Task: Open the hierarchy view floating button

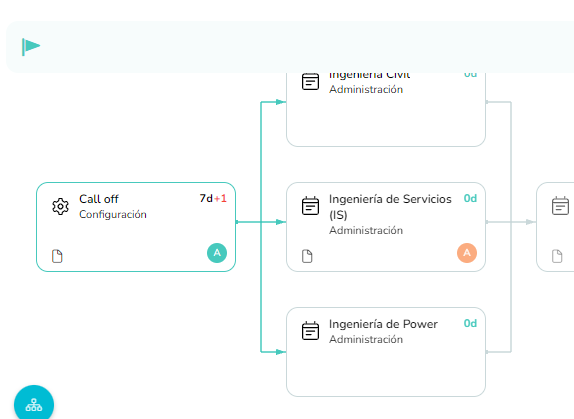Action: coord(34,404)
